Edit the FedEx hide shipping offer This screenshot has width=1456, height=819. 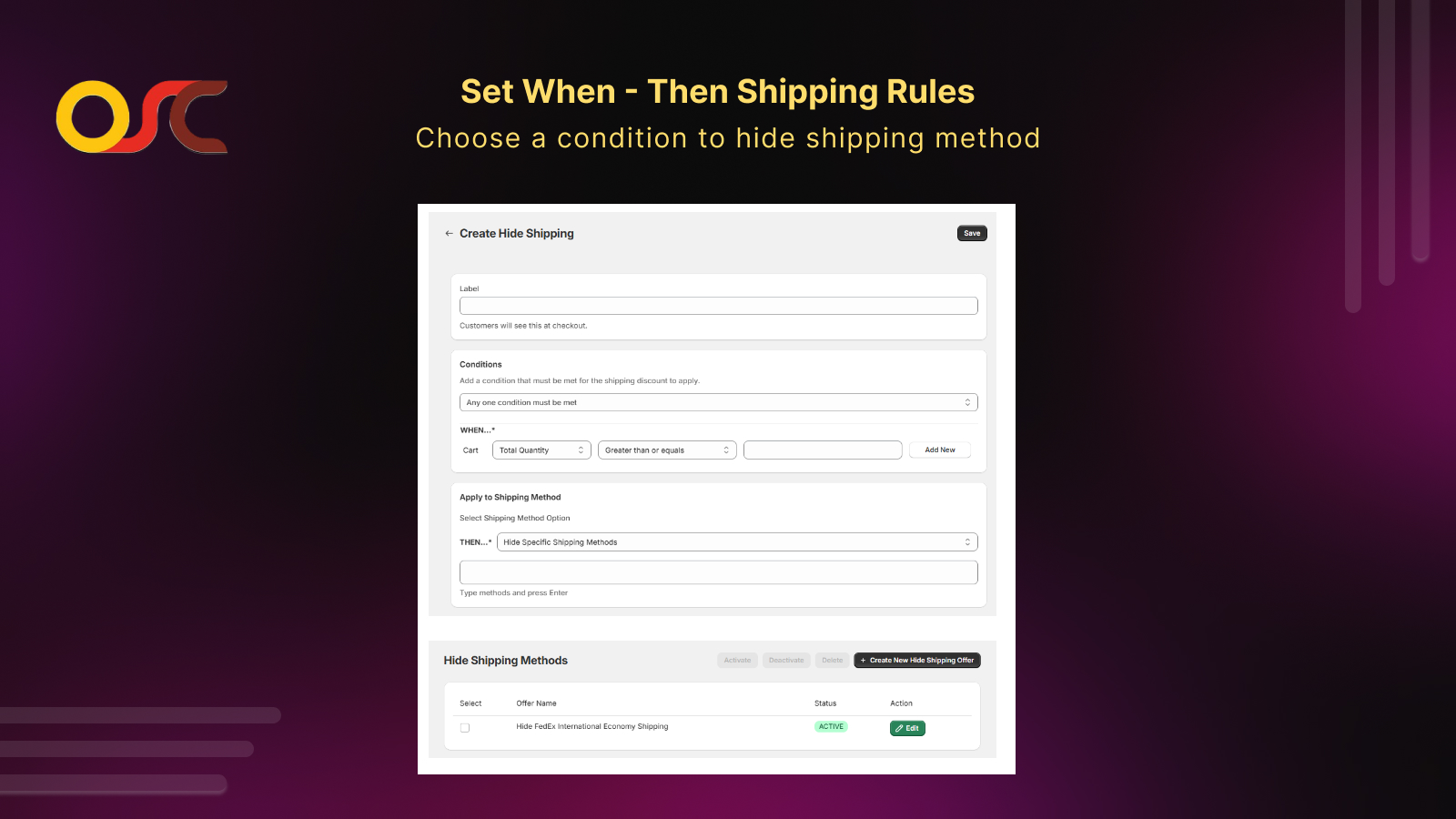pyautogui.click(x=906, y=728)
